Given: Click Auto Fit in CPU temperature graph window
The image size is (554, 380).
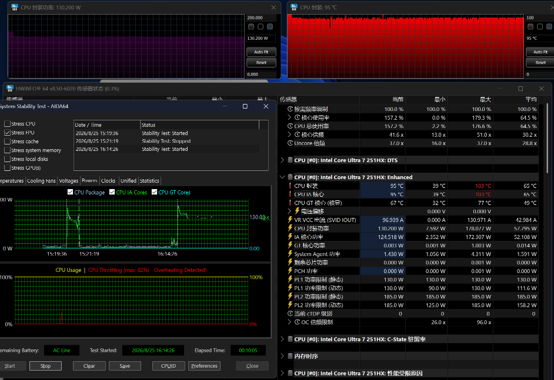Looking at the screenshot, I should 540,52.
